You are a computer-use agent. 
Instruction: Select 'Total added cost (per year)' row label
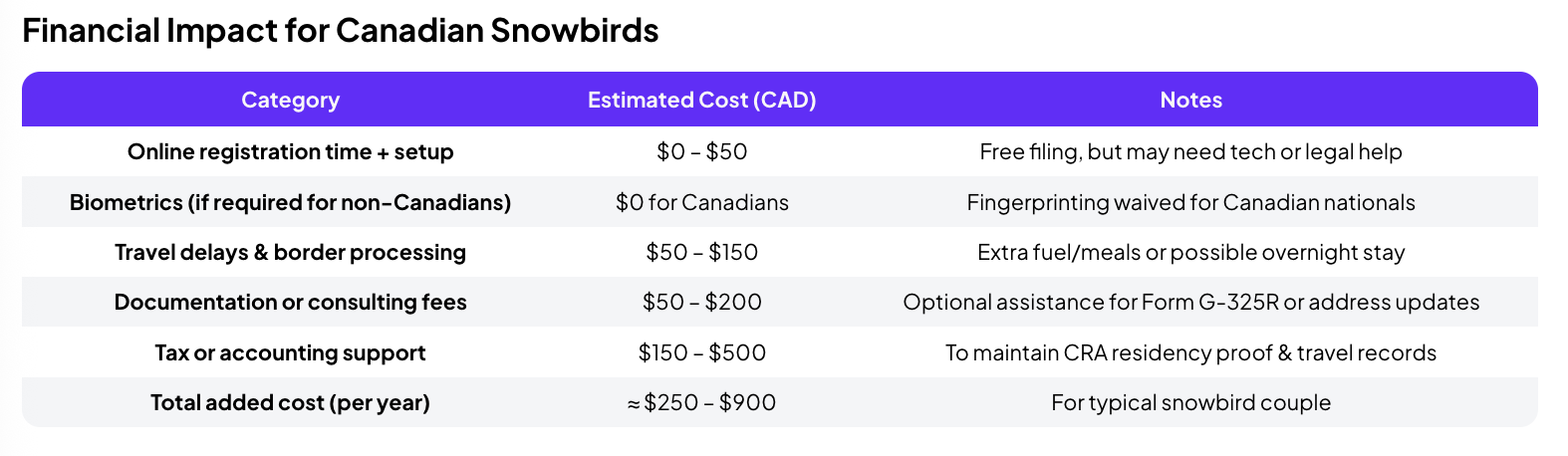tap(290, 402)
